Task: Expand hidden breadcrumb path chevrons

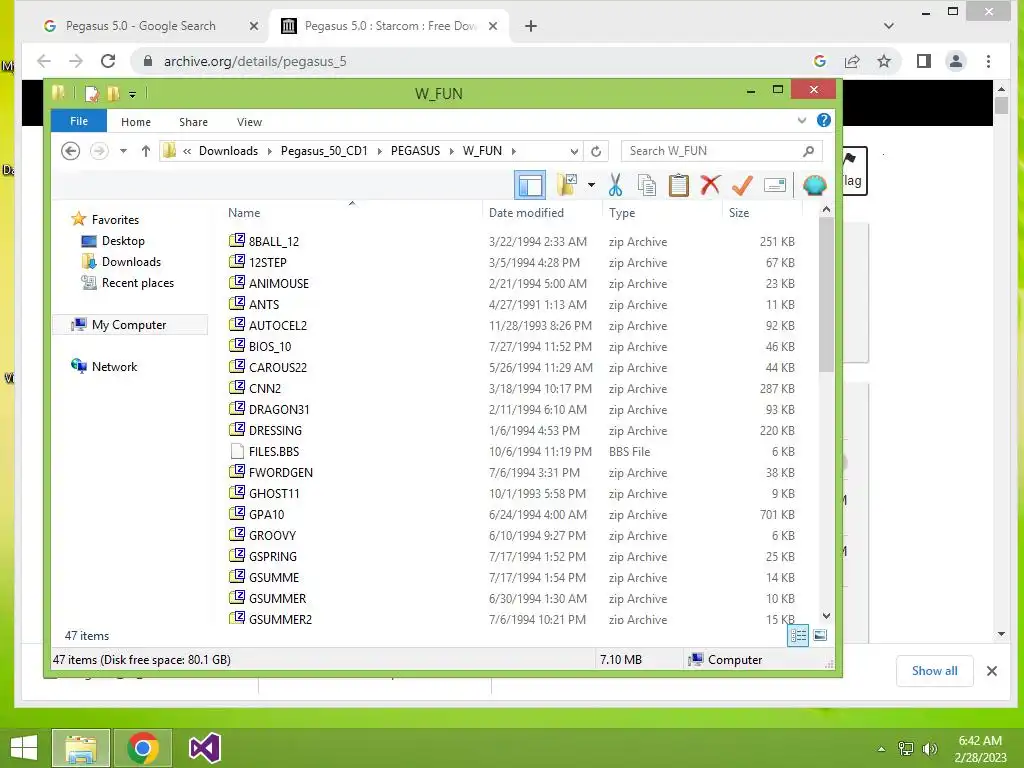Action: pyautogui.click(x=187, y=152)
